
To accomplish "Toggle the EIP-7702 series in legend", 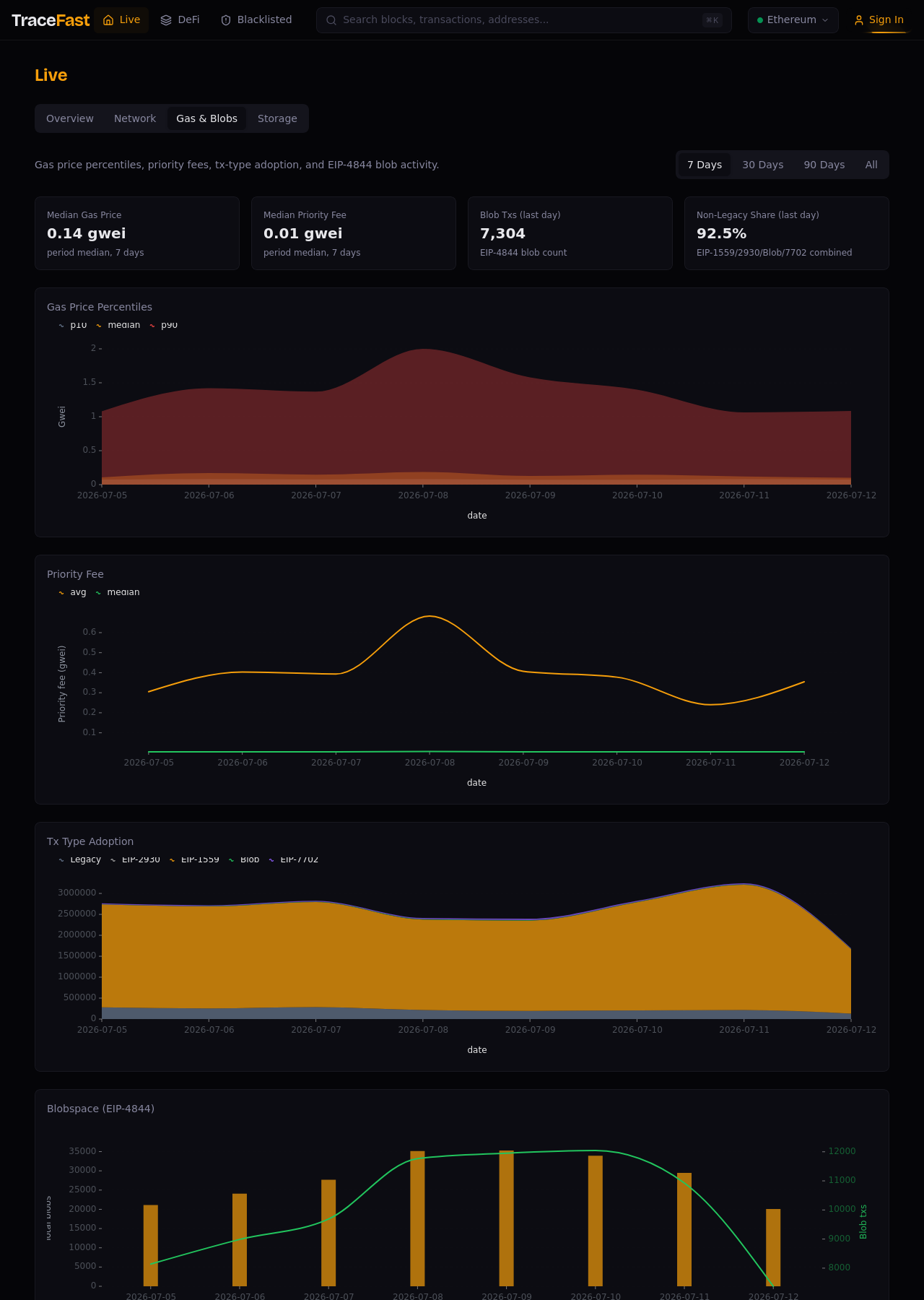I will click(294, 859).
